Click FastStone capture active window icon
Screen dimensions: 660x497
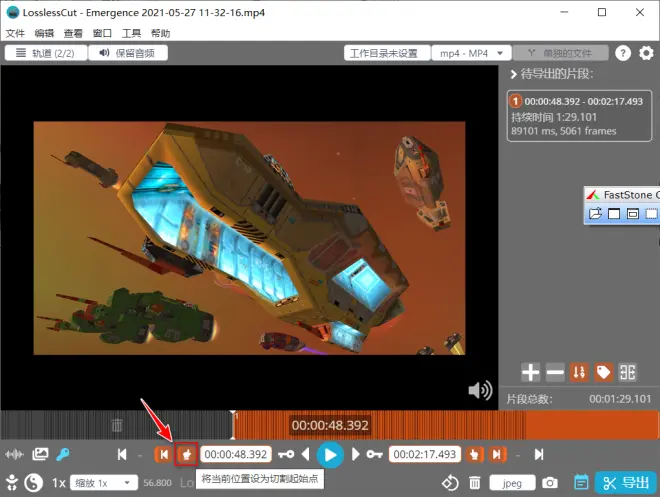pyautogui.click(x=614, y=214)
